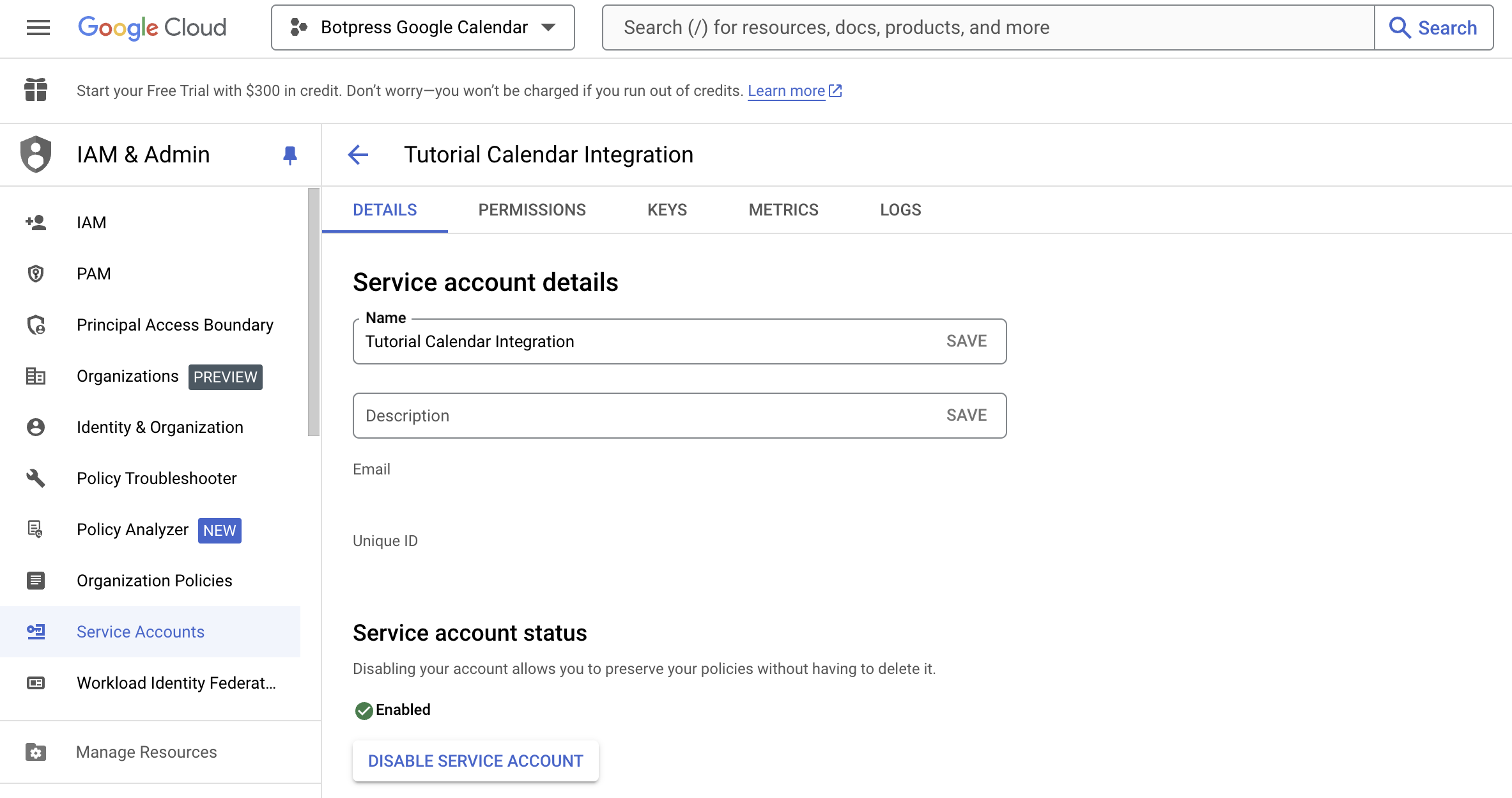
Task: Click the IAM & Admin shield icon
Action: (36, 154)
